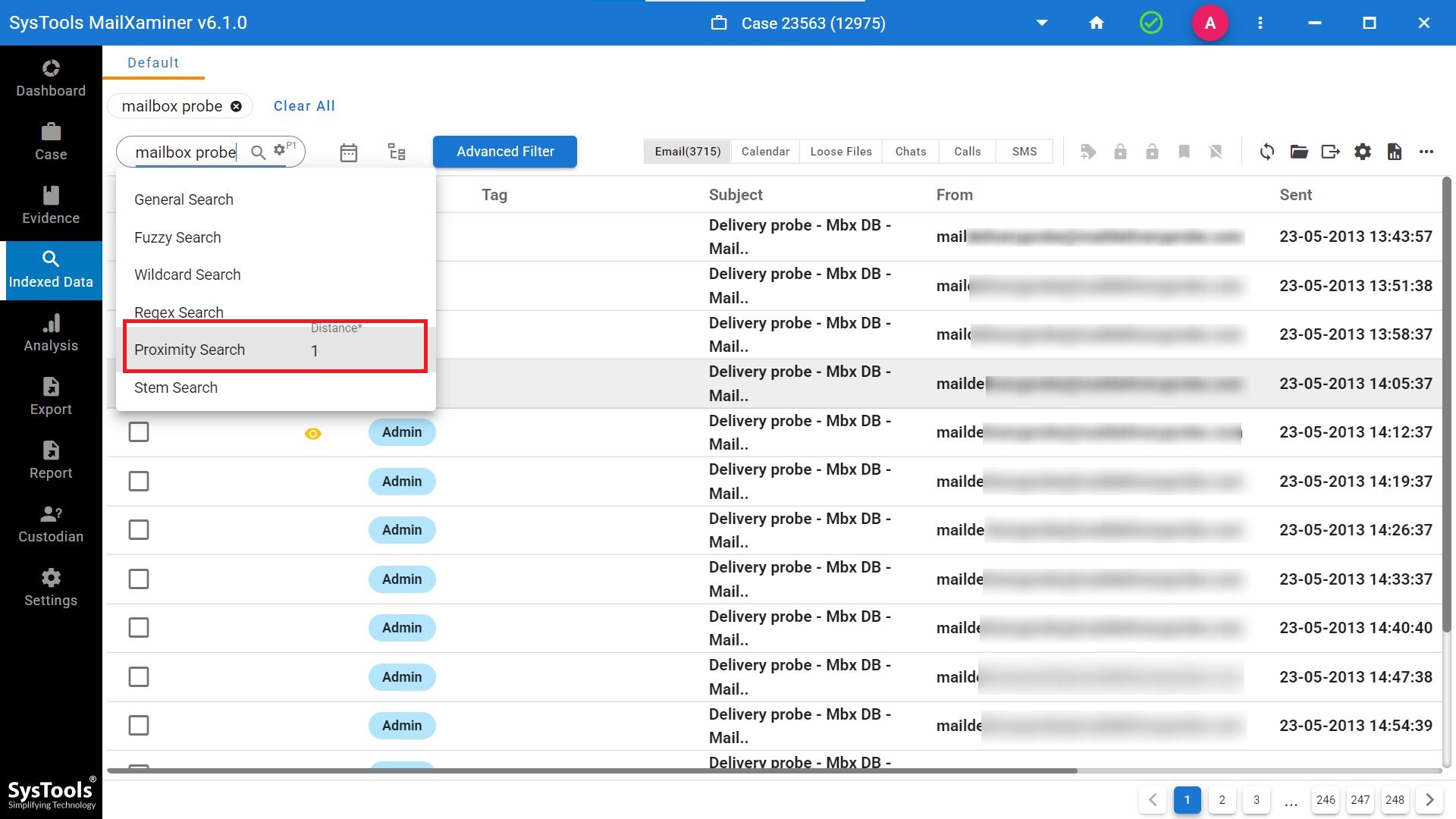
Task: Go to page 3
Action: (1257, 800)
